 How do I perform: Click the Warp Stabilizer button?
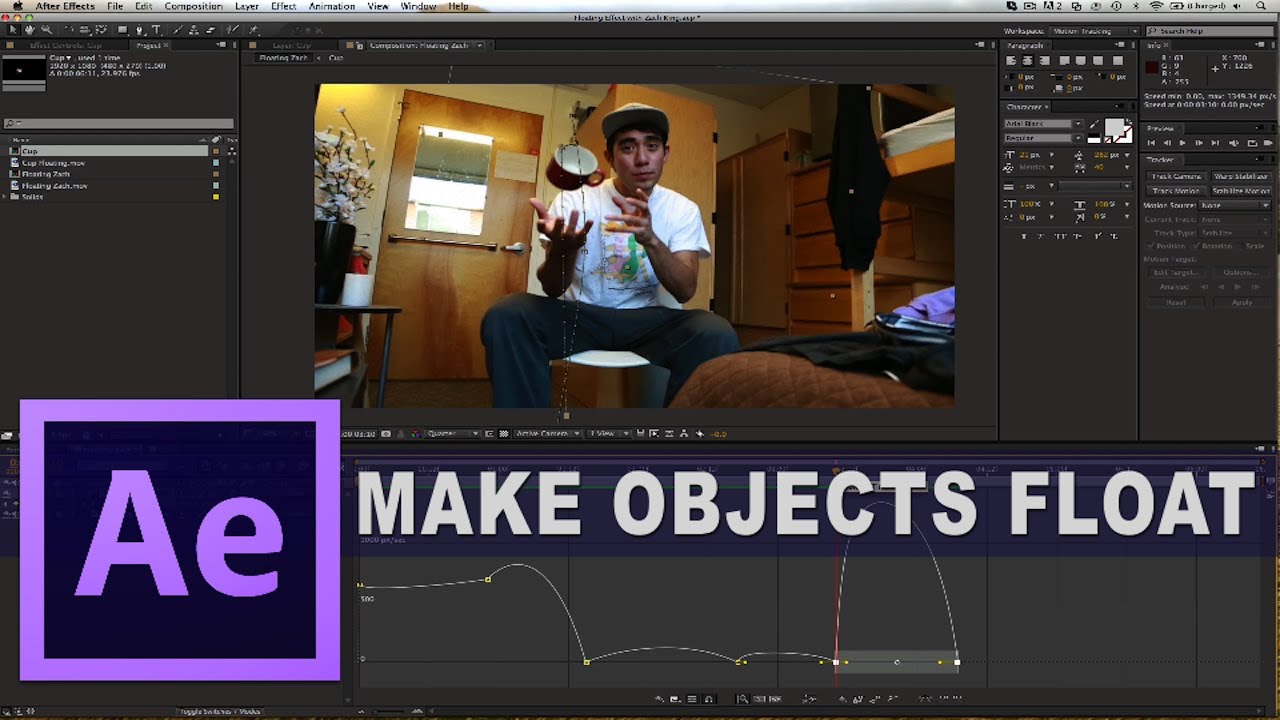point(1241,176)
